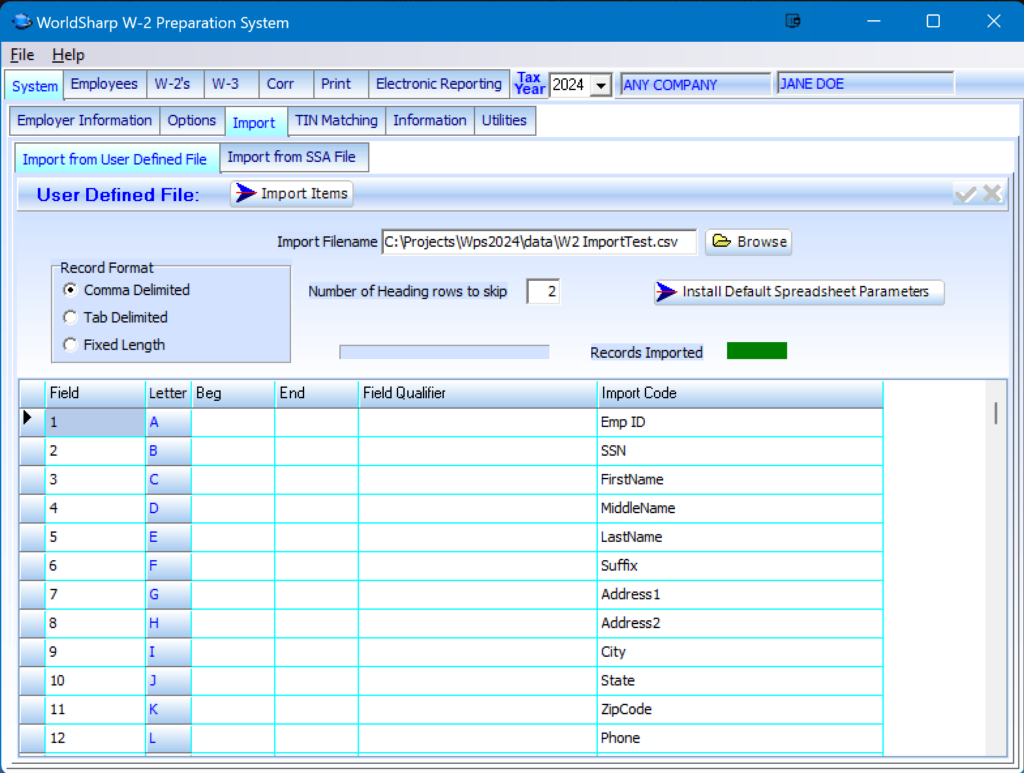Screen dimensions: 1024x773
Task: Click the Field column header
Action: tap(95, 394)
